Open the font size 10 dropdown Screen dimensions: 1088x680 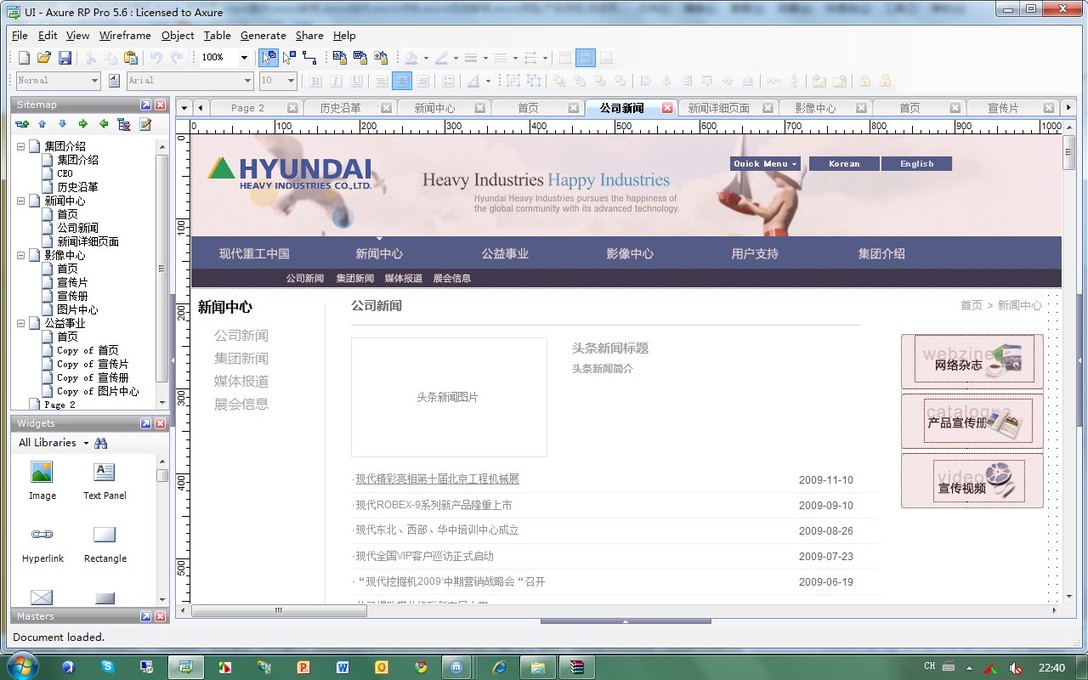click(291, 80)
